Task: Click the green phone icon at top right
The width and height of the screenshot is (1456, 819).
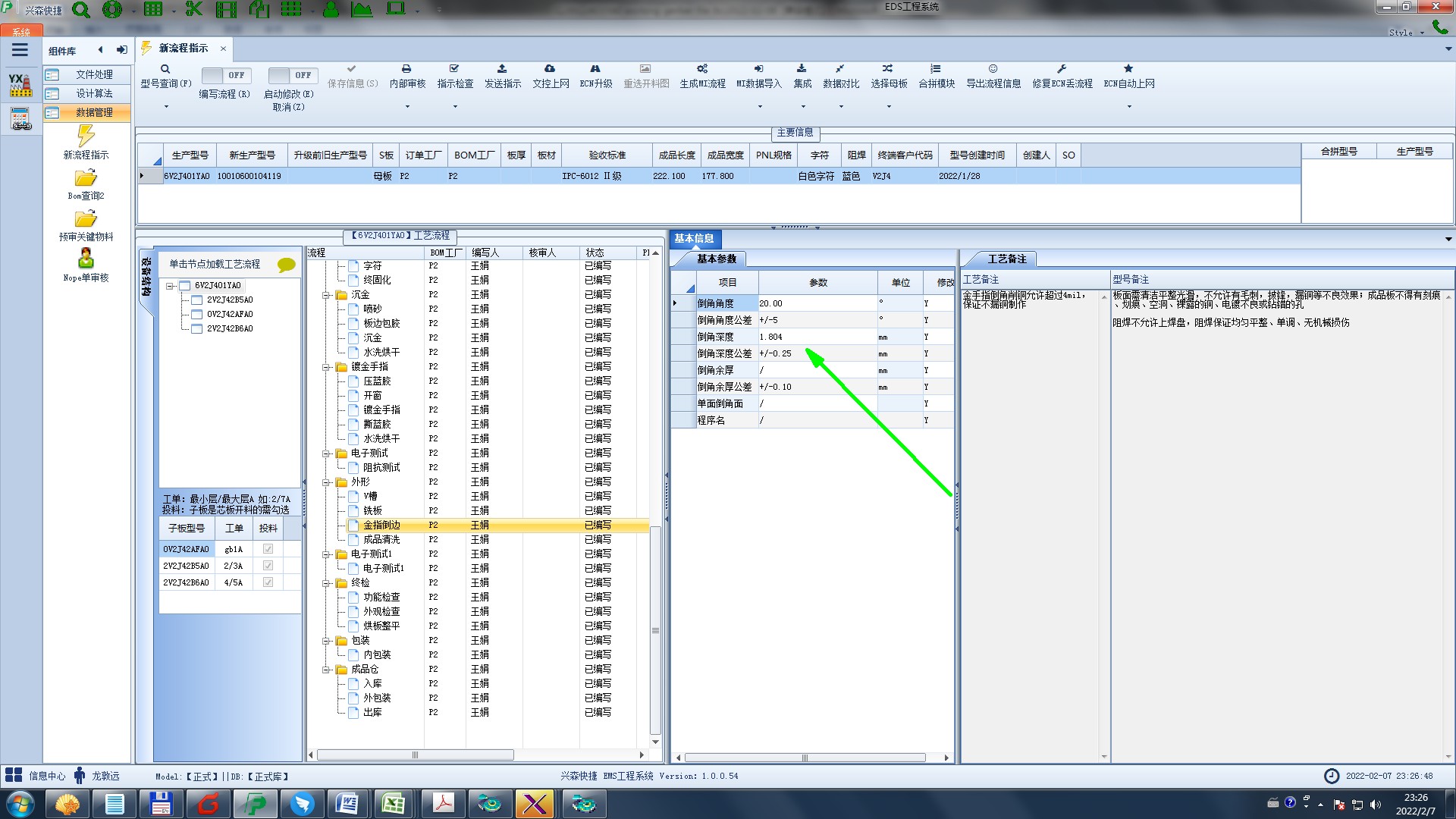Action: [x=1439, y=27]
